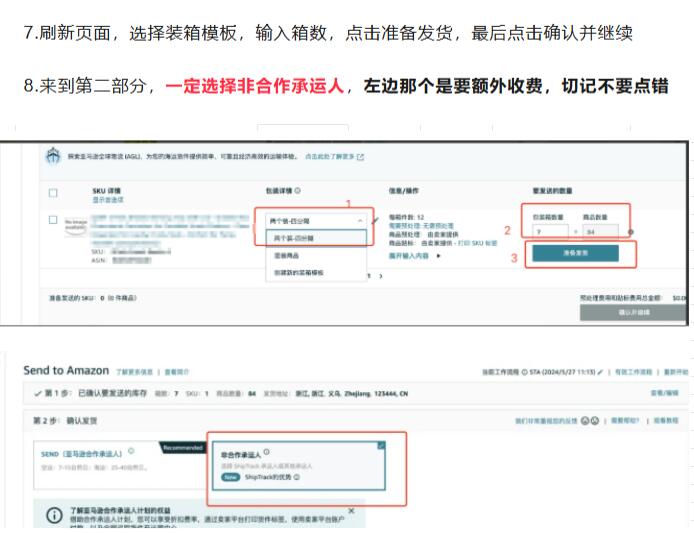Open the packing template dropdown

pos(316,220)
